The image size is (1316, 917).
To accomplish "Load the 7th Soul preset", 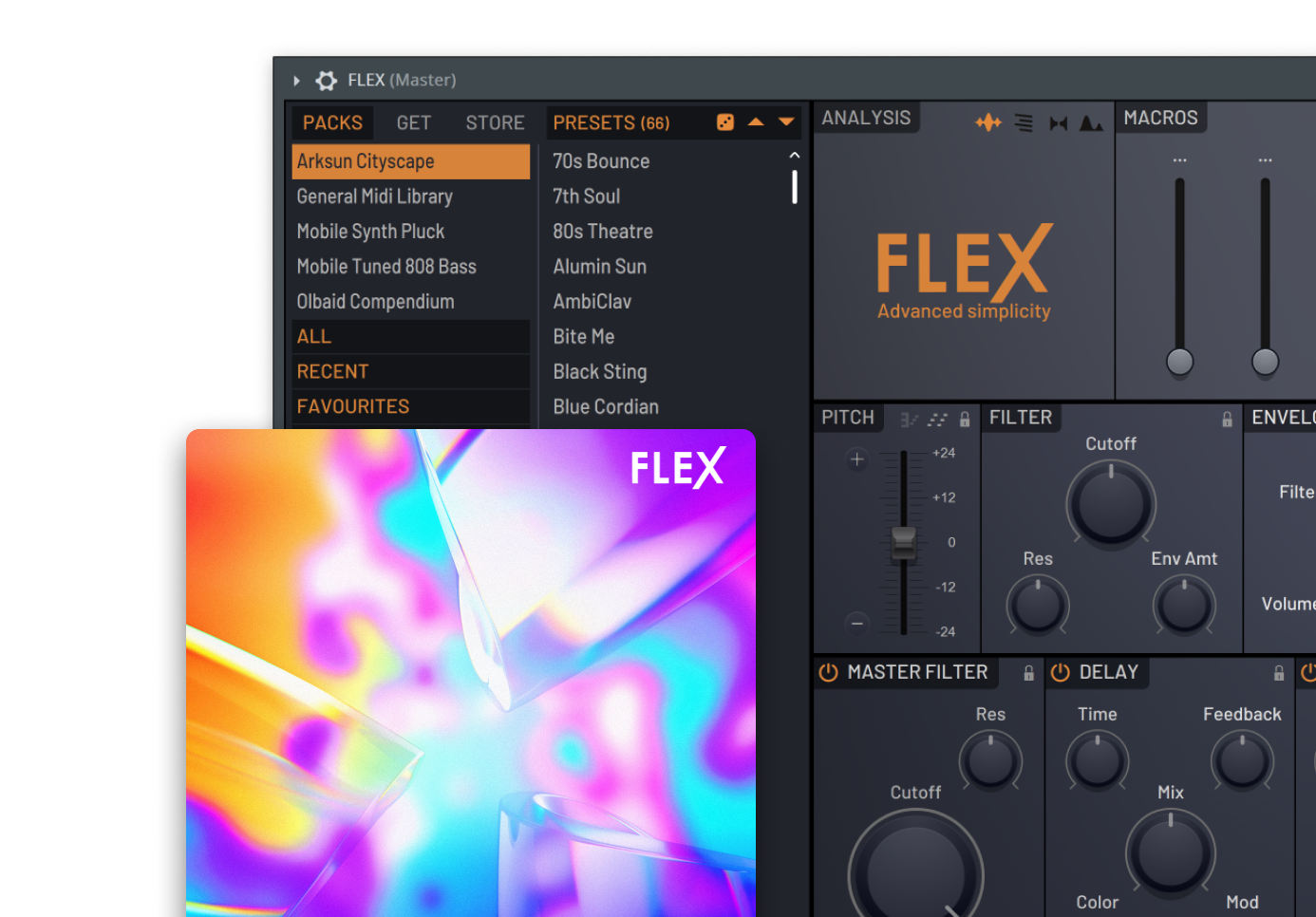I will pos(587,196).
